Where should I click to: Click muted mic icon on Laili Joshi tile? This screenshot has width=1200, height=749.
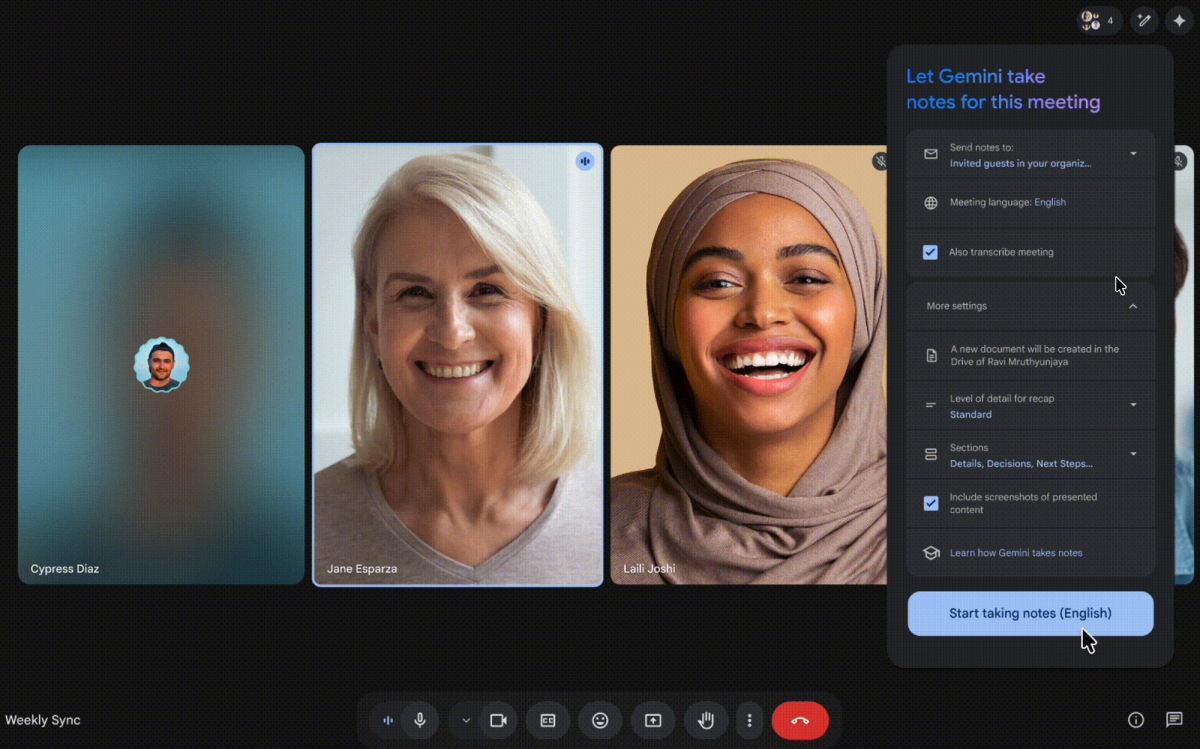880,161
